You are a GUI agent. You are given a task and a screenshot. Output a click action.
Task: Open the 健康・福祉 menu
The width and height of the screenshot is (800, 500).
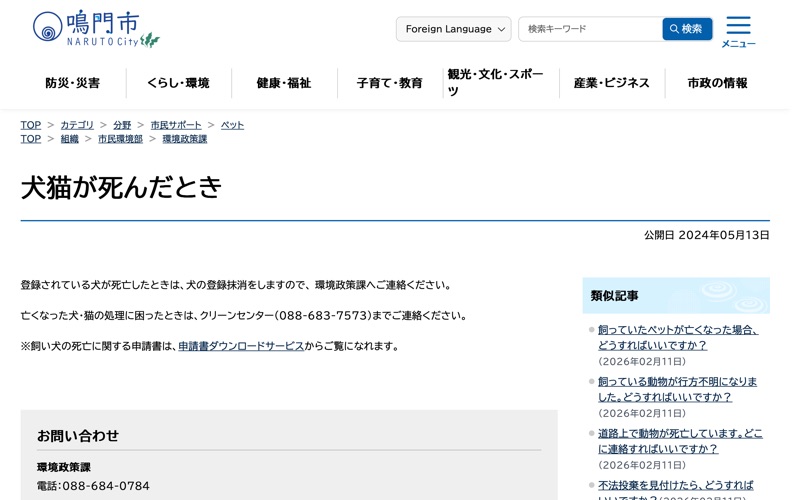(284, 83)
